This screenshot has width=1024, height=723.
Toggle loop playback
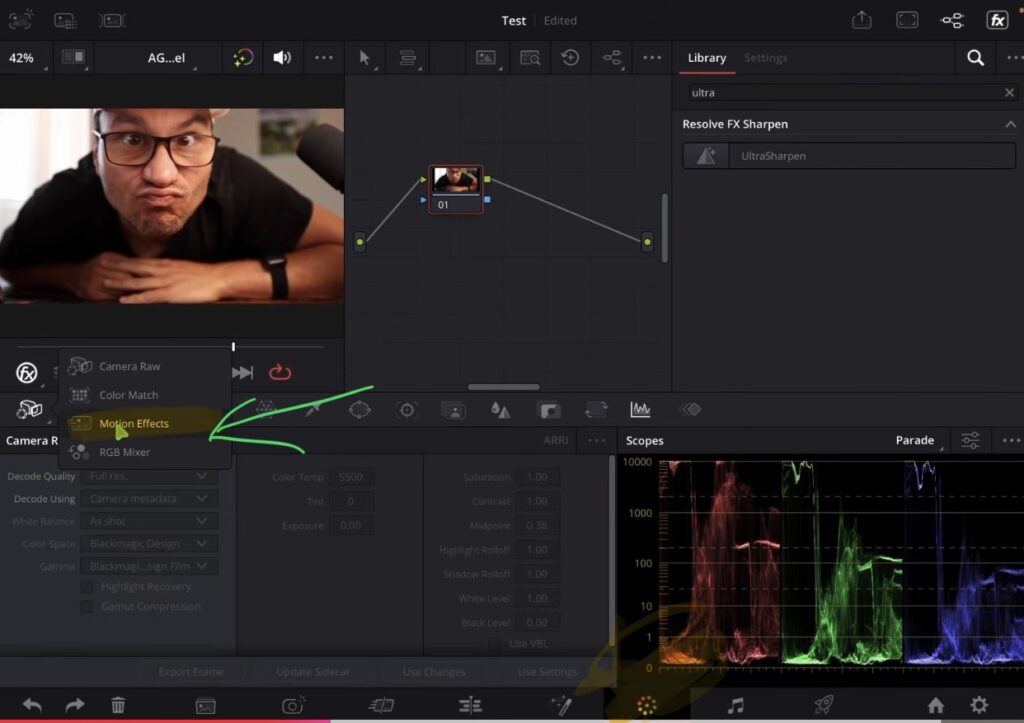click(x=280, y=372)
